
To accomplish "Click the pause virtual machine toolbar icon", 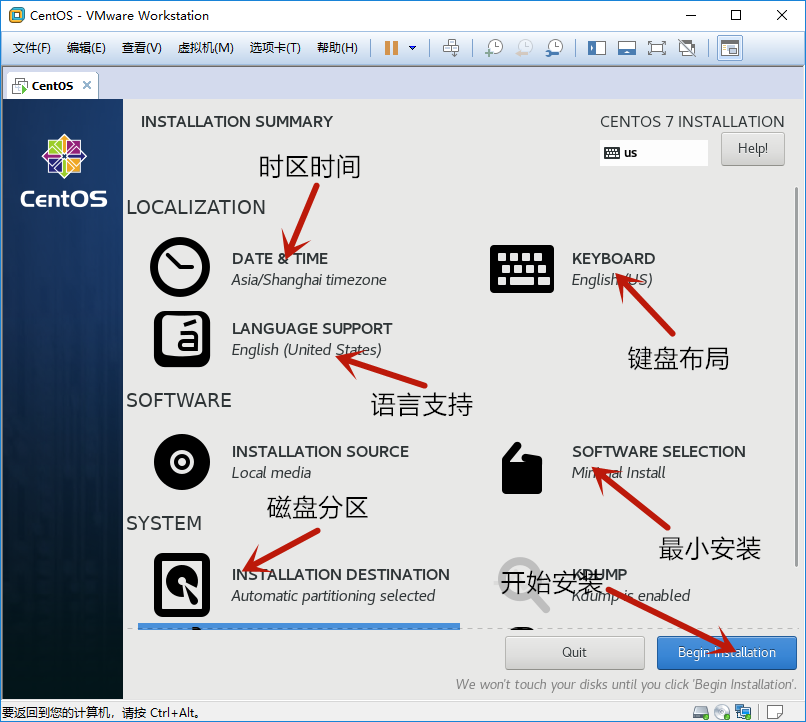I will pos(391,48).
